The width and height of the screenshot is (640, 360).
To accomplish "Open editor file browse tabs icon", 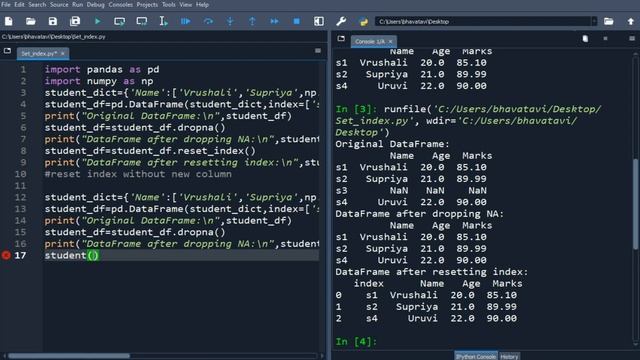I will coord(7,51).
